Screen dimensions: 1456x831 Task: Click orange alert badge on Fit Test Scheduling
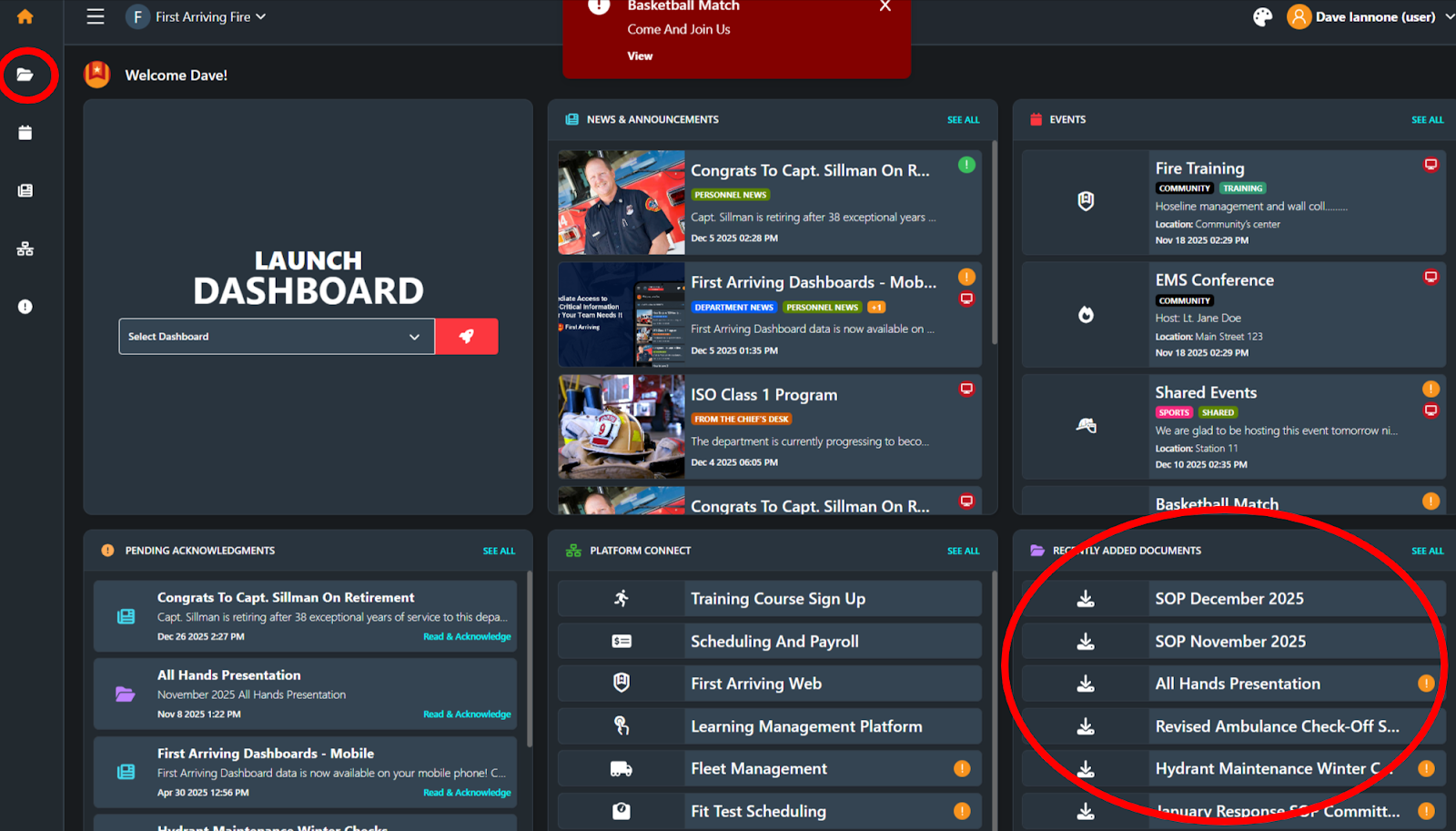962,811
